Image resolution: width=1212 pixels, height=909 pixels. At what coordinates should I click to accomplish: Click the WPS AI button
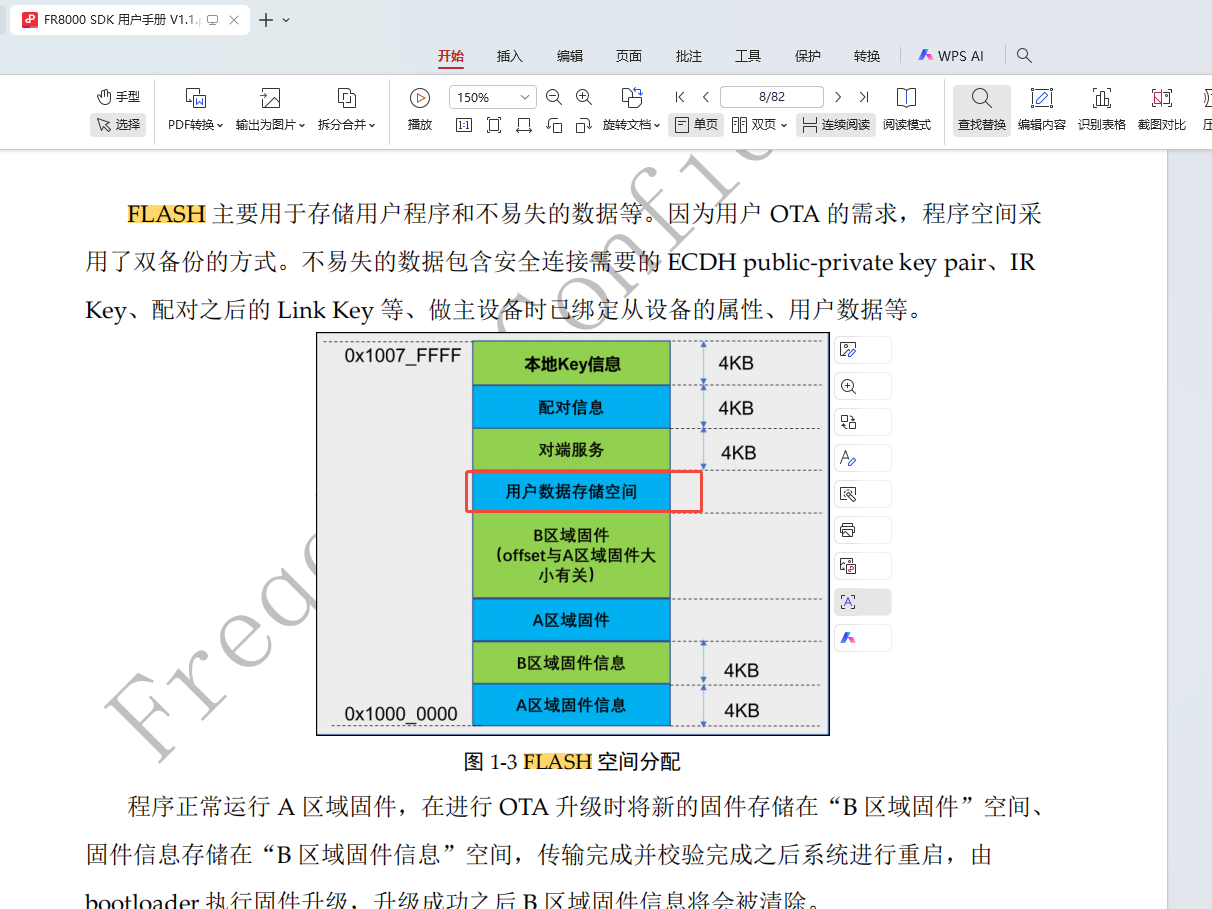[951, 56]
